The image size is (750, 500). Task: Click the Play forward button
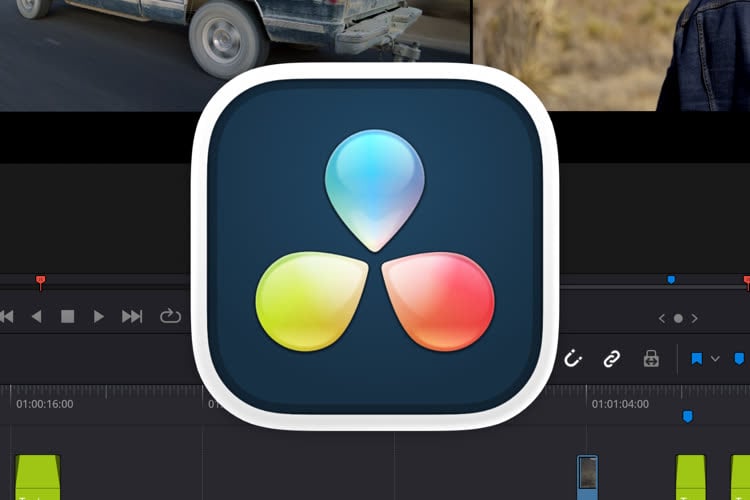[99, 316]
